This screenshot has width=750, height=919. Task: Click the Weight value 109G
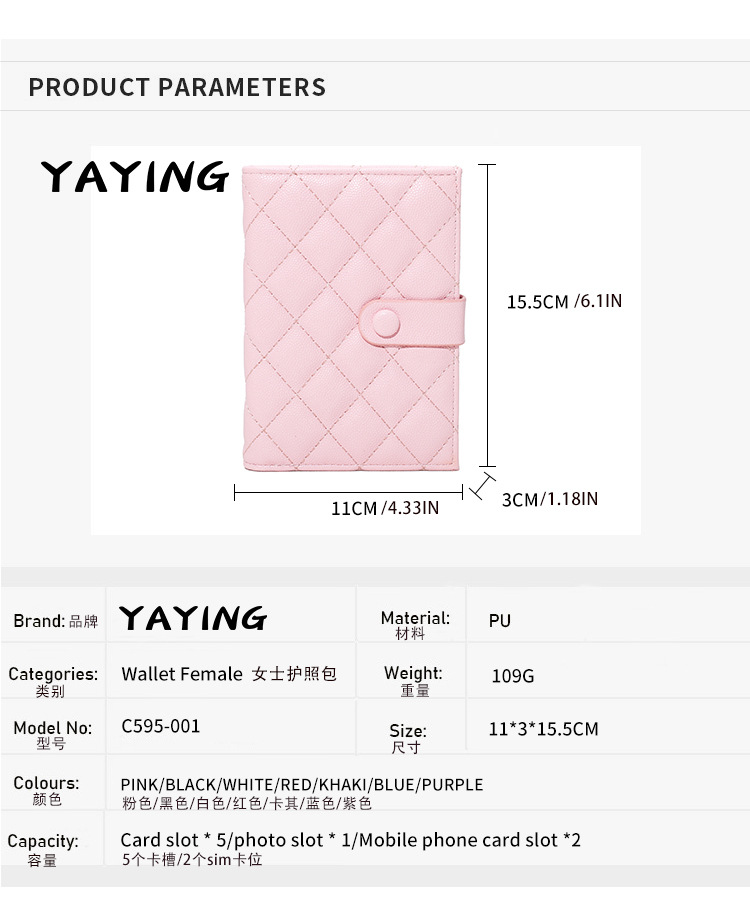[513, 676]
